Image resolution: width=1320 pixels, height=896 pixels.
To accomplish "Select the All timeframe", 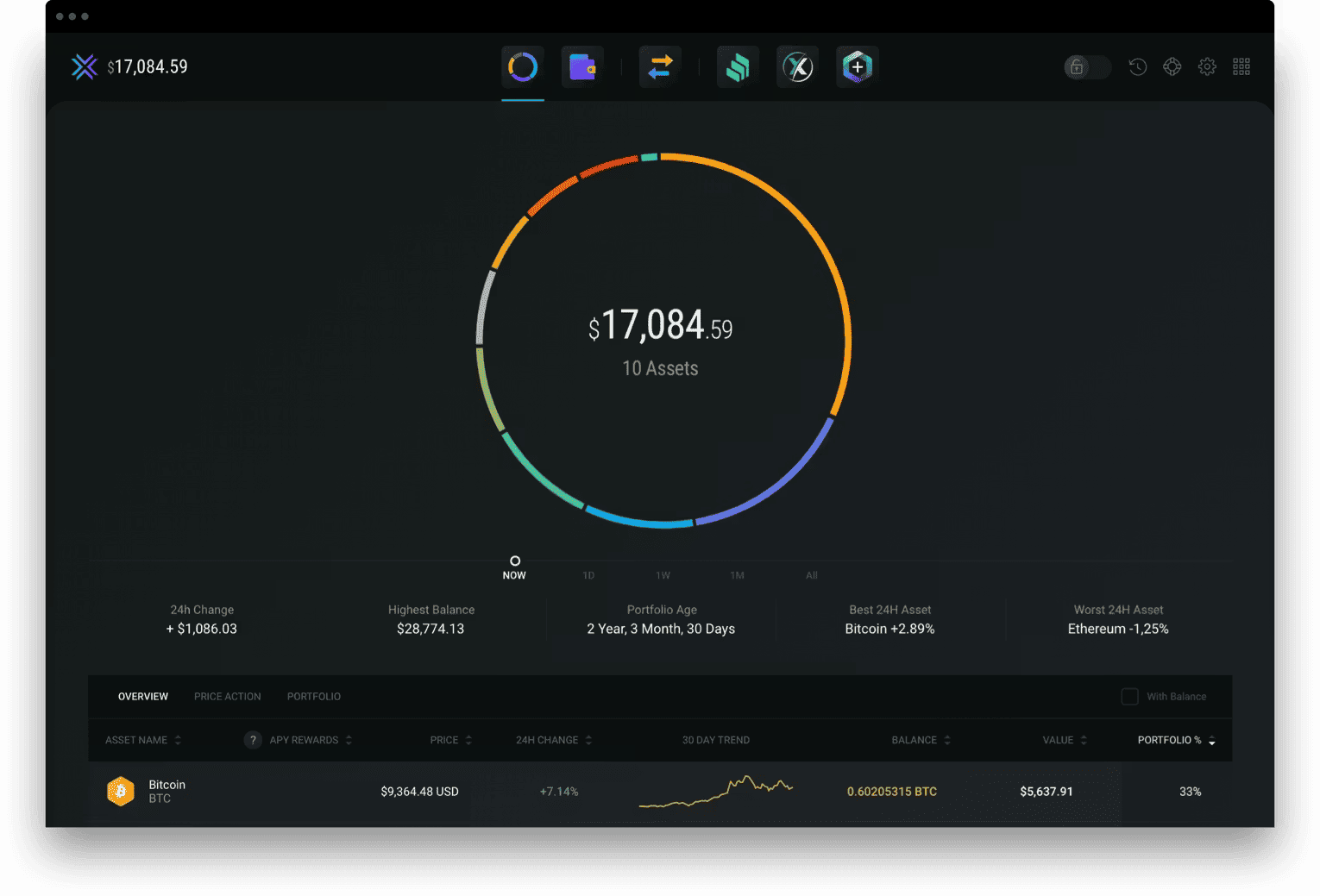I will pos(811,574).
